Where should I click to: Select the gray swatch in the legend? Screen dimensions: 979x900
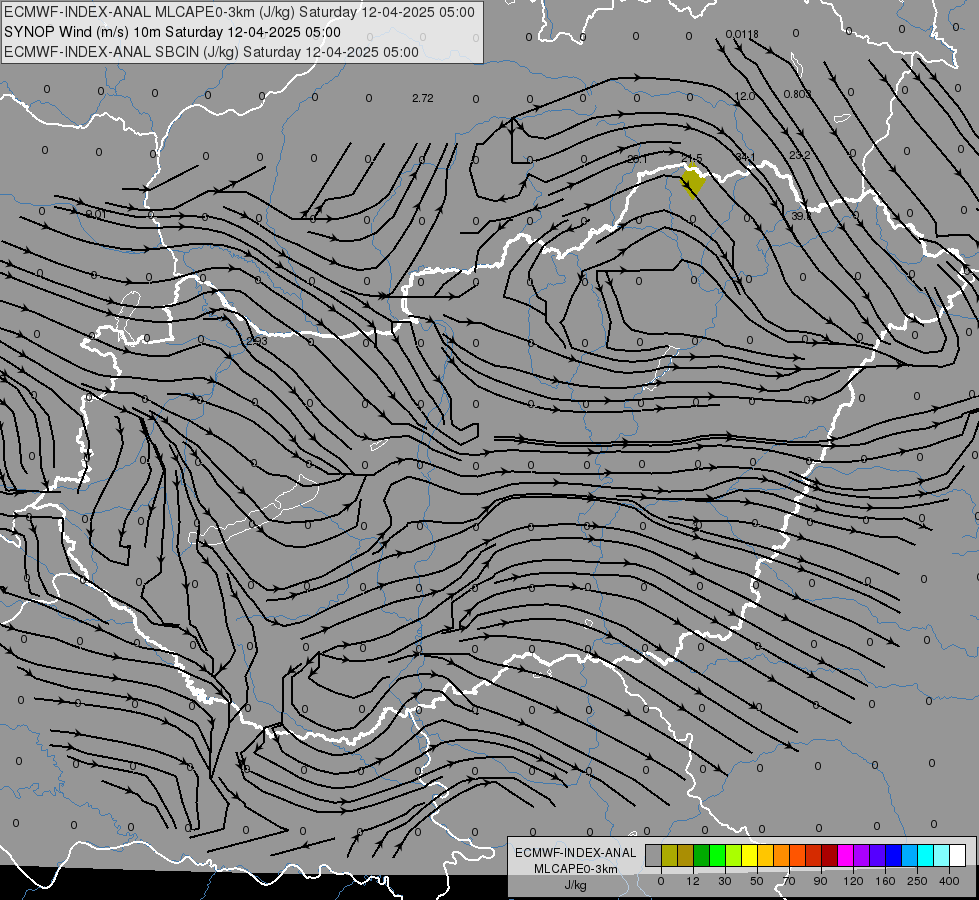(653, 855)
